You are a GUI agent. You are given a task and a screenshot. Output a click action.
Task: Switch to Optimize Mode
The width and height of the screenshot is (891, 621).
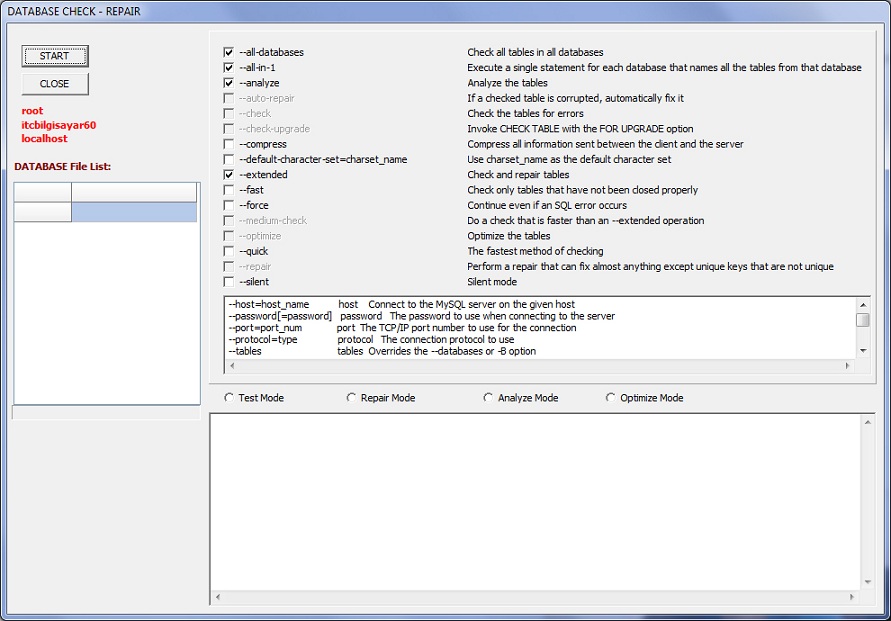611,398
